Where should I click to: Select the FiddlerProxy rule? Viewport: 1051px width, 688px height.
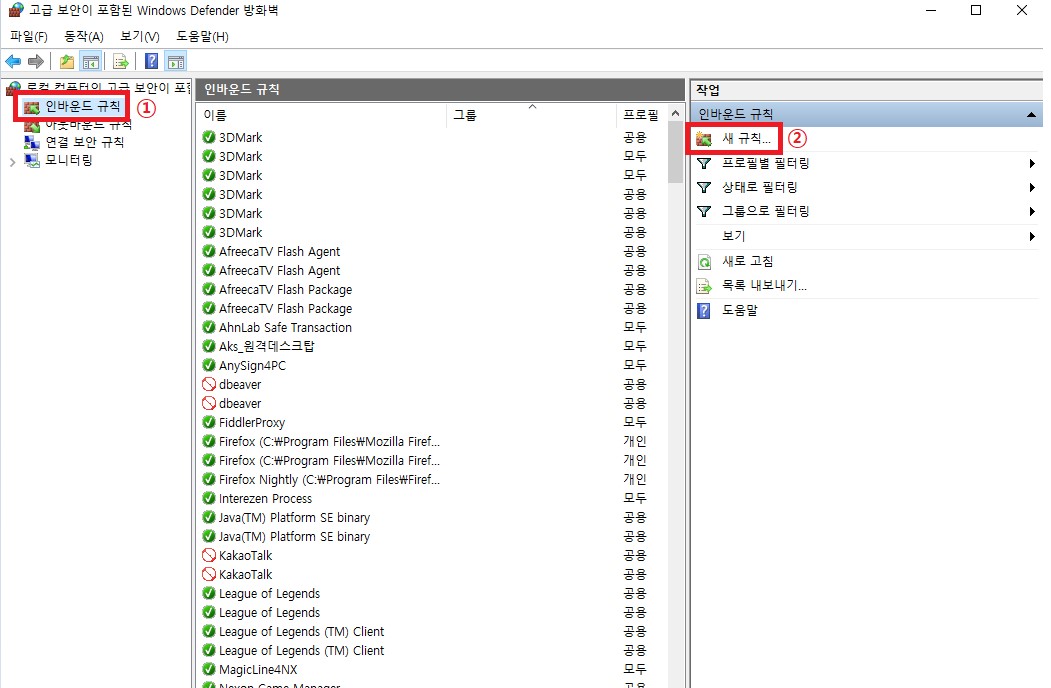[251, 423]
